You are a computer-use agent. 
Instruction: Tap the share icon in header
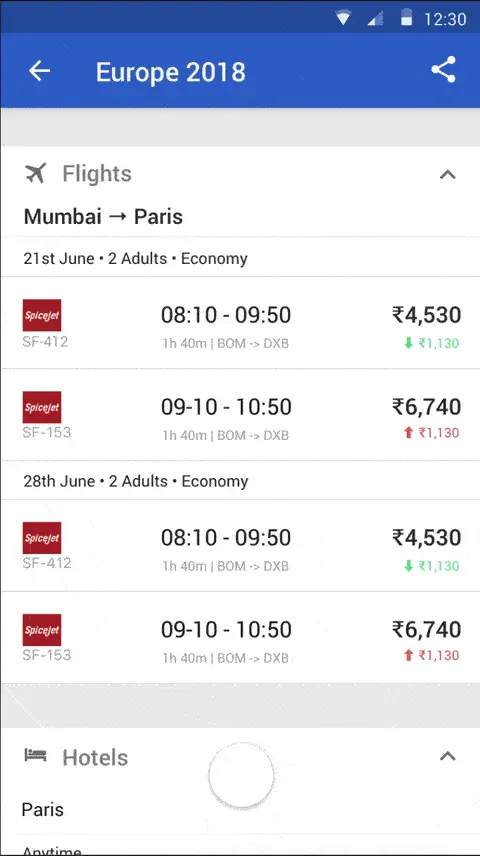point(443,70)
